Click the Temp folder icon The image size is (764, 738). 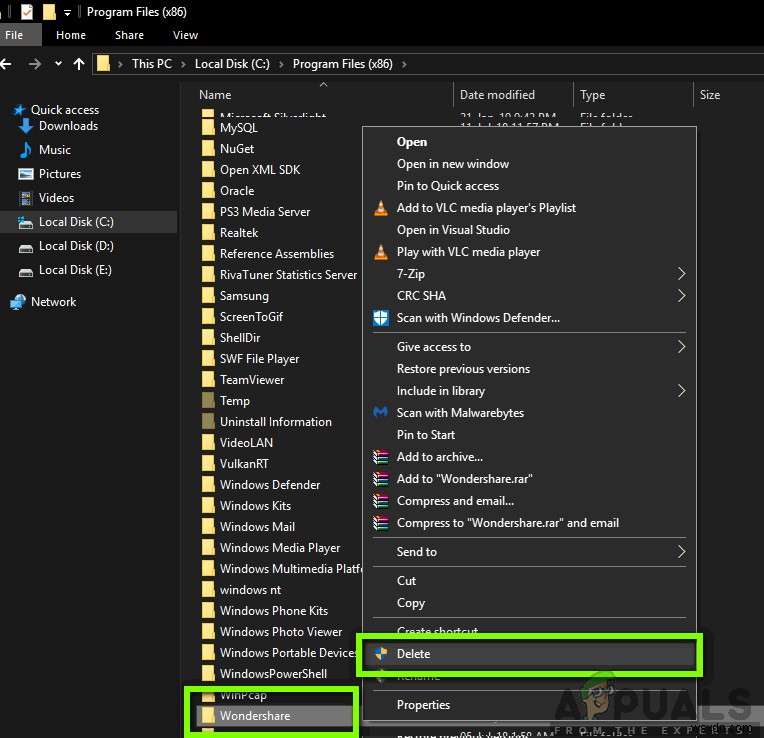(208, 400)
